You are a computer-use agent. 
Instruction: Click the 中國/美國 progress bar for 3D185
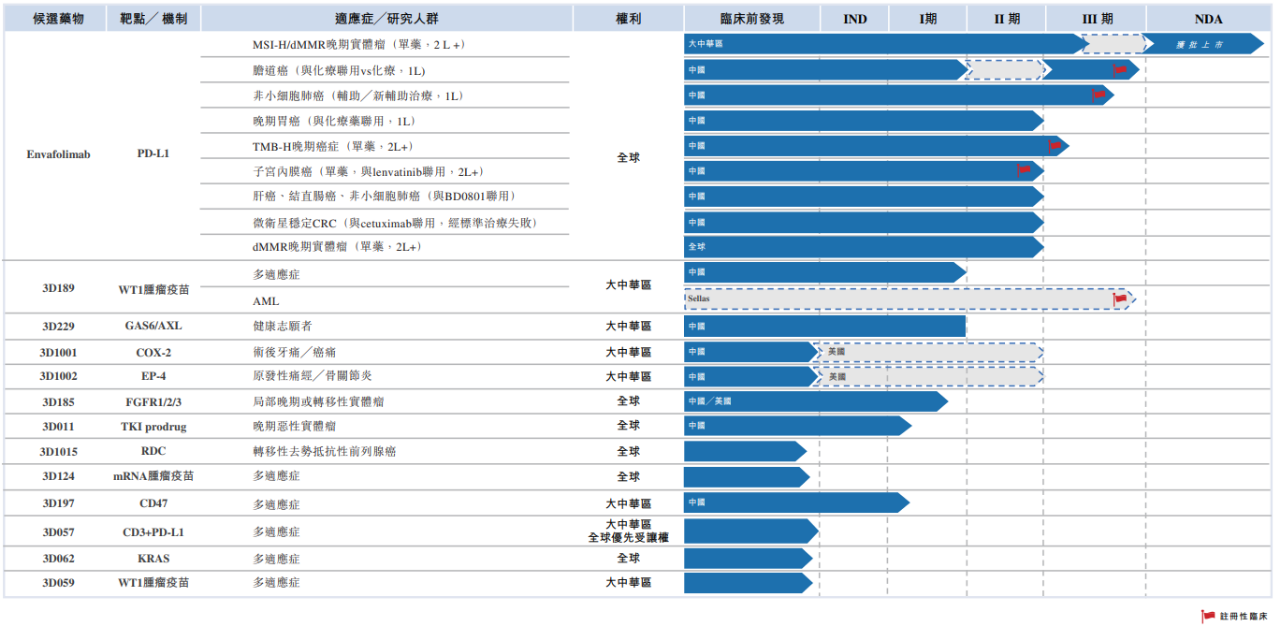click(816, 401)
